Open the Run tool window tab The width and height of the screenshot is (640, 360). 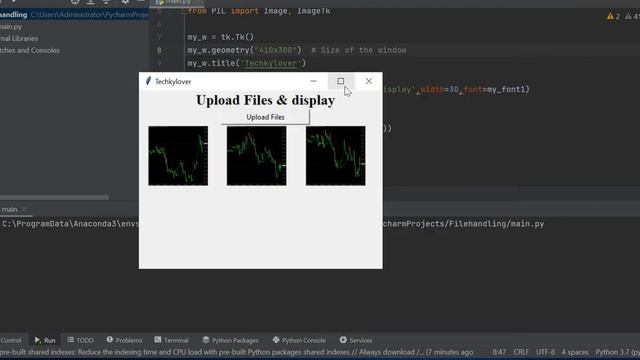tap(45, 340)
